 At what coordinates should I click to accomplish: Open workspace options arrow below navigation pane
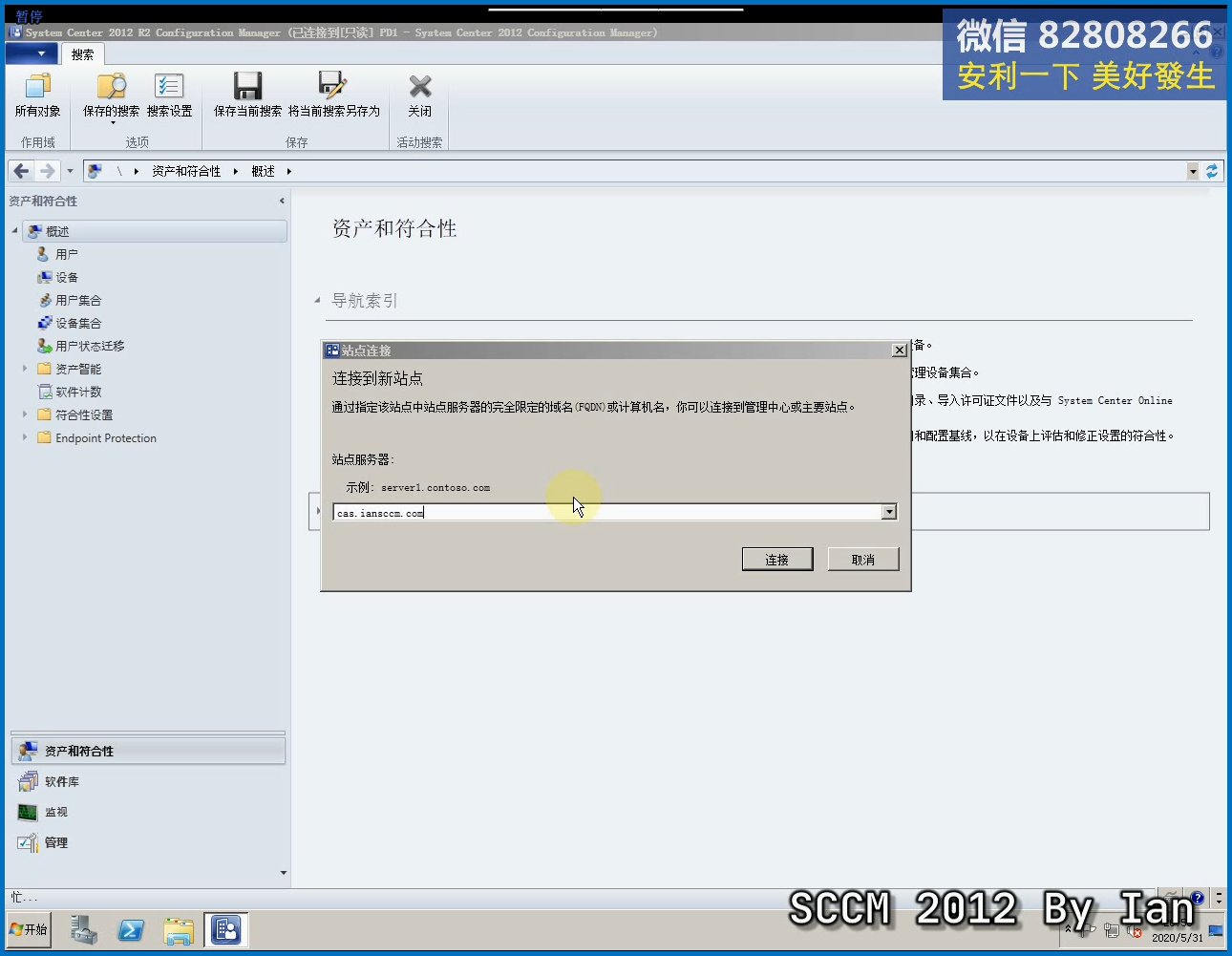click(x=283, y=873)
